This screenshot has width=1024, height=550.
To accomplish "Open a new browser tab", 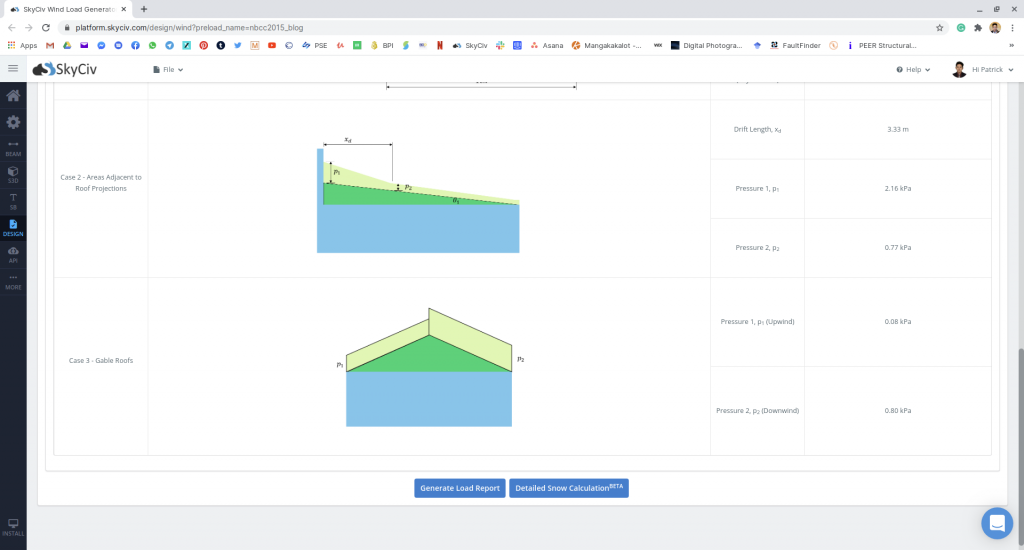I will click(x=144, y=9).
